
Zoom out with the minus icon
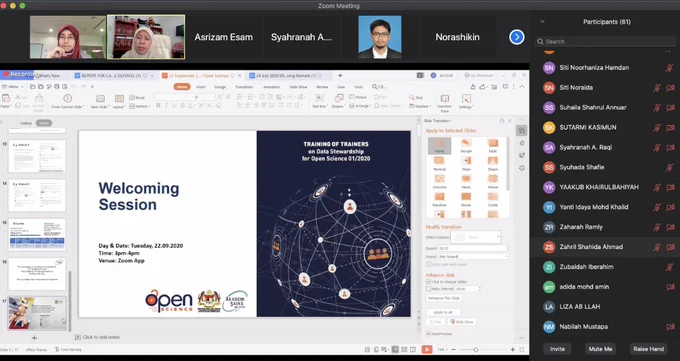pos(454,349)
